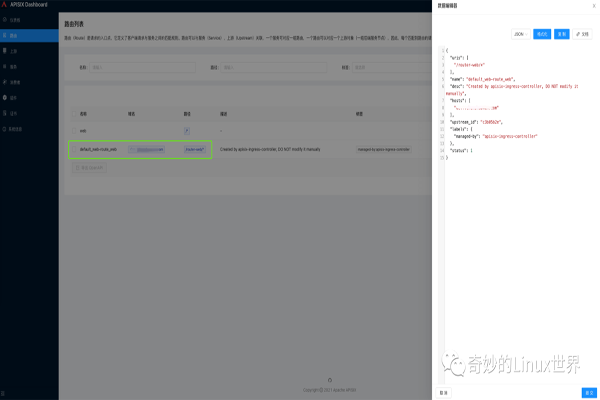
Task: Check the checkbox for default_web-route_web row
Action: pyautogui.click(x=74, y=149)
